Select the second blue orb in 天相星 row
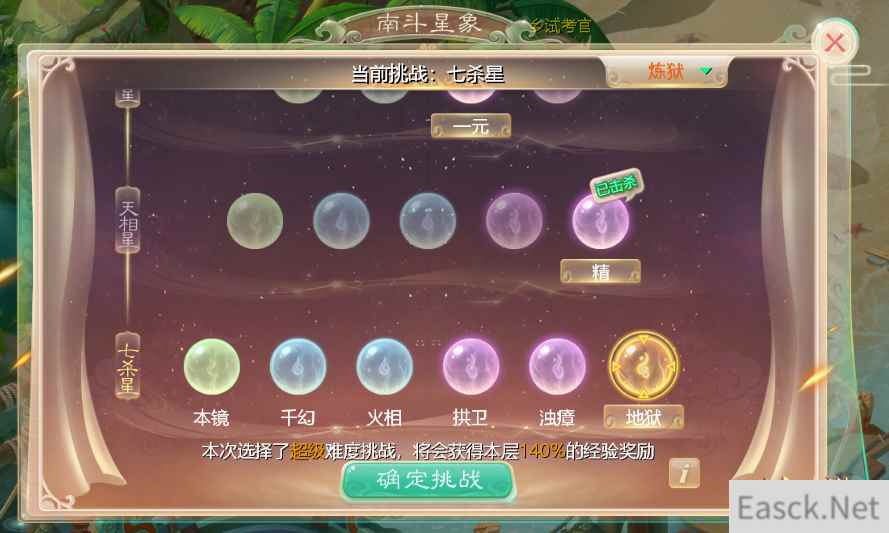 point(341,221)
